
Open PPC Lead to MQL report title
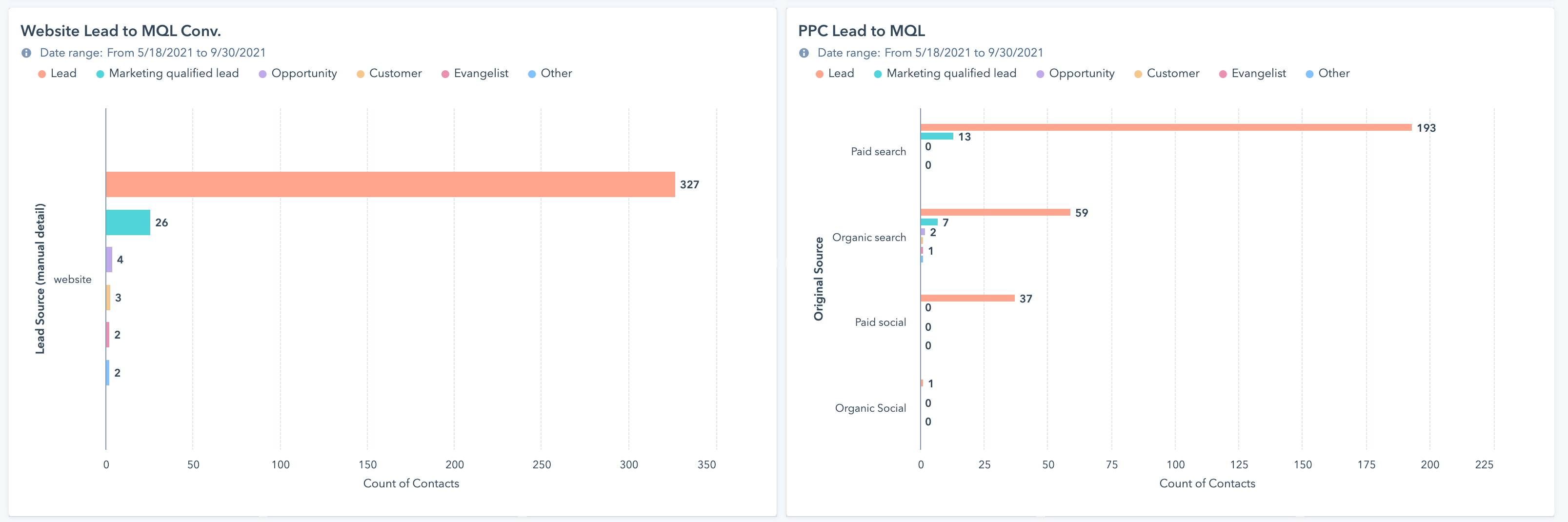click(x=861, y=31)
